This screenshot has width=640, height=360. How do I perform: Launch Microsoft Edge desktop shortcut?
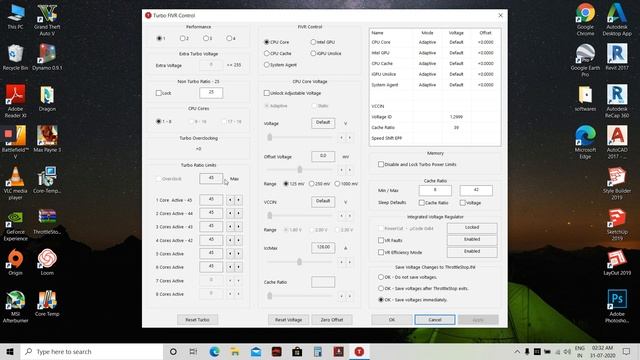(x=585, y=142)
